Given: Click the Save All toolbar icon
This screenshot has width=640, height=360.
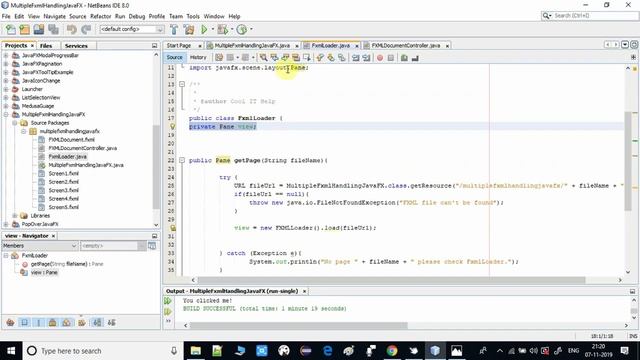Looking at the screenshot, I should pos(53,29).
